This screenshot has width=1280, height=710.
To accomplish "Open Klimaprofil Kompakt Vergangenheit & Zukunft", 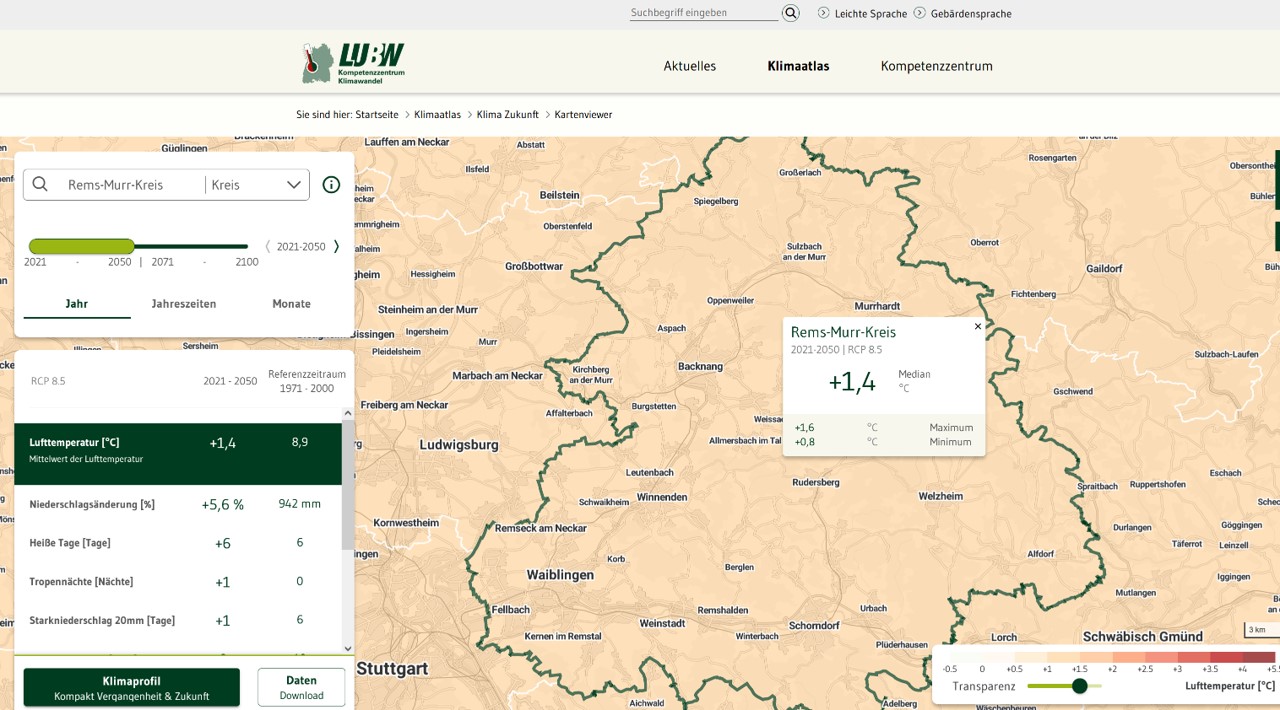I will 132,688.
